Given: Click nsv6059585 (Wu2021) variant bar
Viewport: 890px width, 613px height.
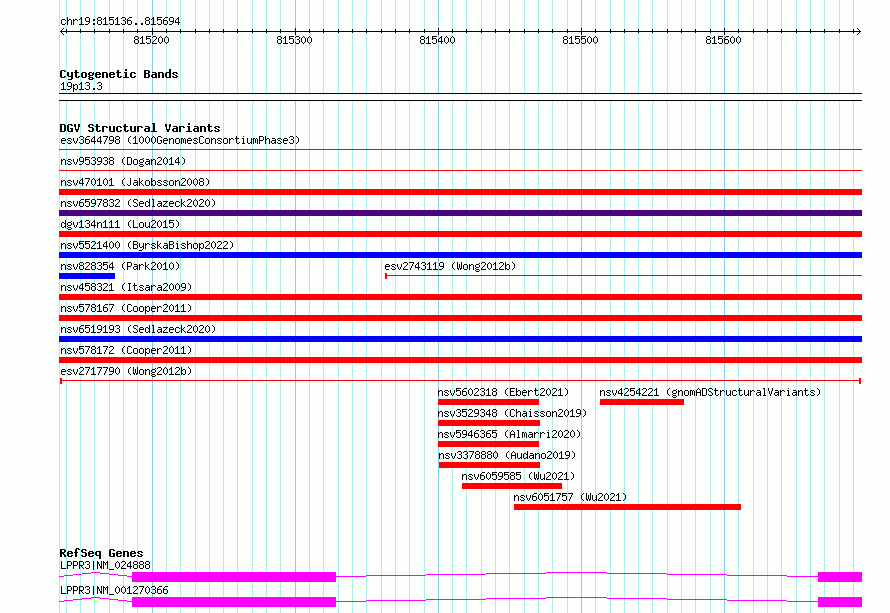Looking at the screenshot, I should tap(512, 486).
